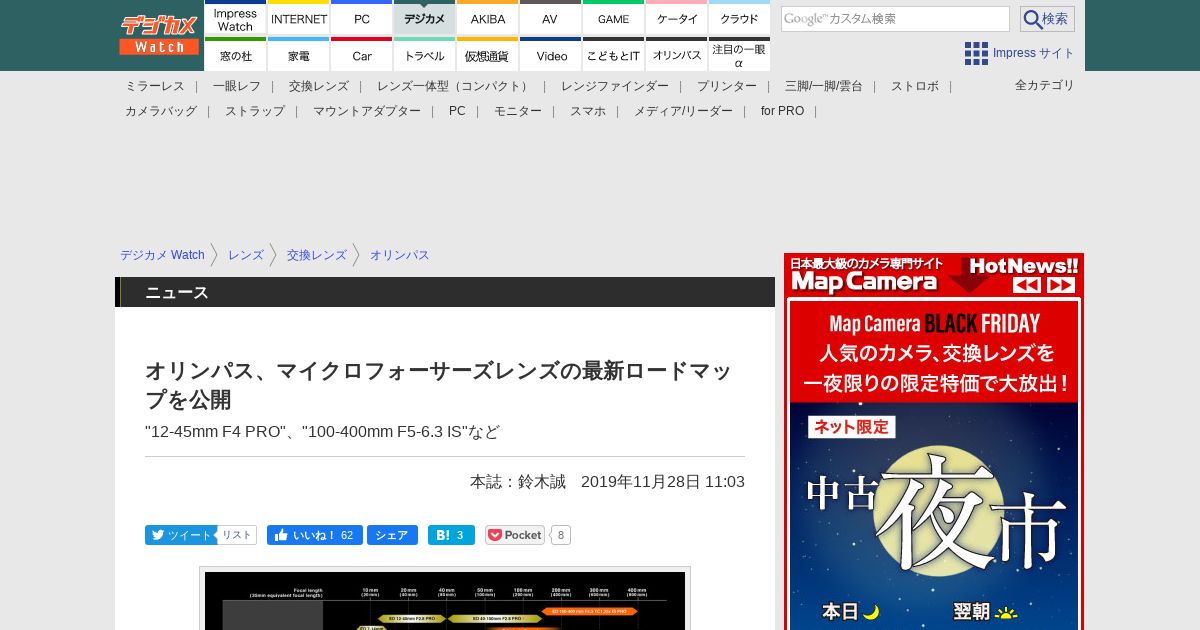Open the メディア/リーダー category link
The image size is (1200, 630).
(683, 111)
